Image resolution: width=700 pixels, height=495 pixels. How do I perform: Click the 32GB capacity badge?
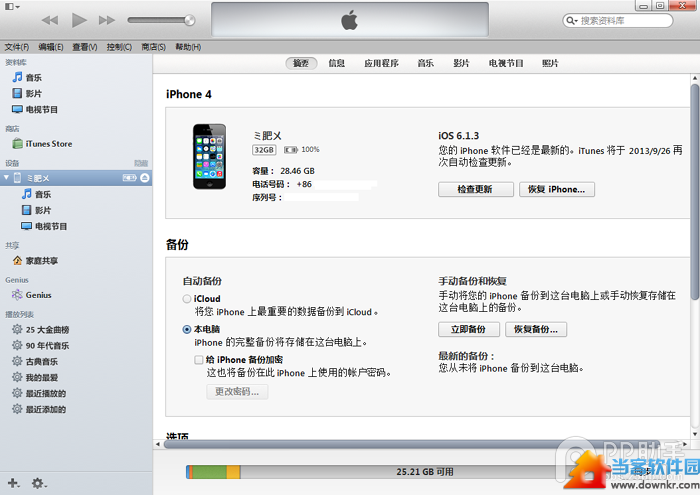pos(264,150)
